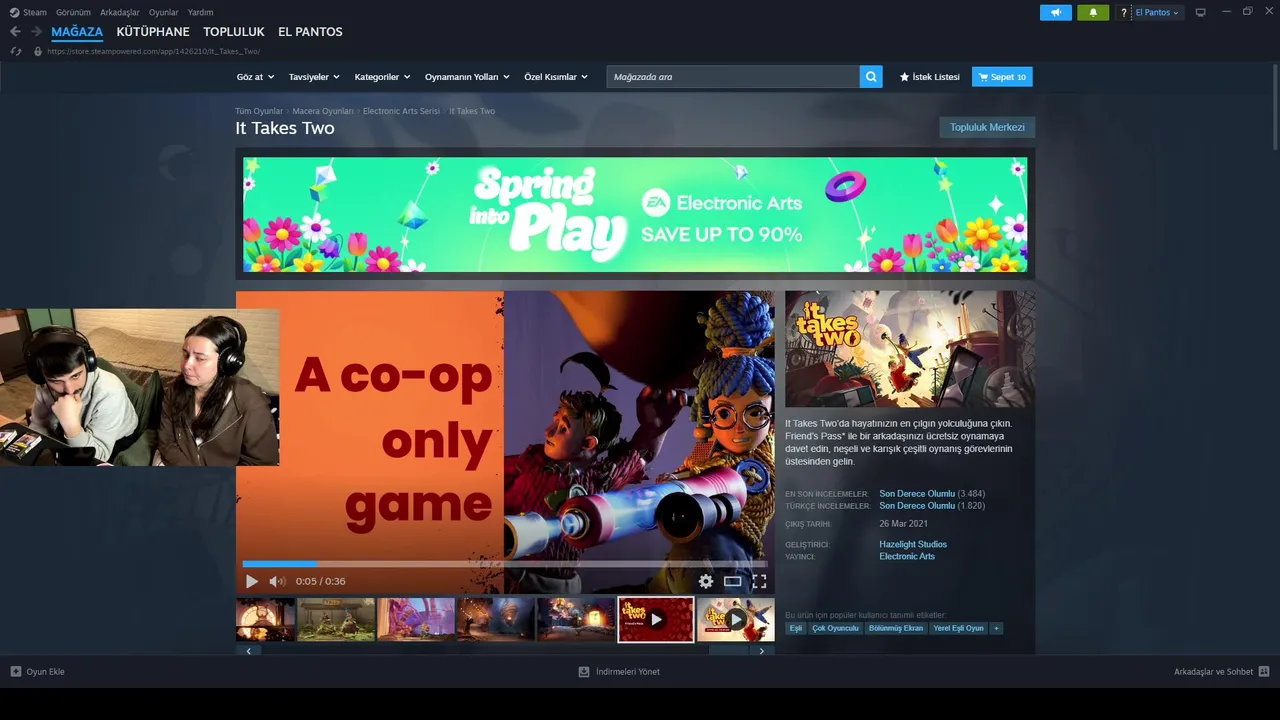The height and width of the screenshot is (720, 1280).
Task: Open the question mark help icon
Action: pyautogui.click(x=1124, y=12)
